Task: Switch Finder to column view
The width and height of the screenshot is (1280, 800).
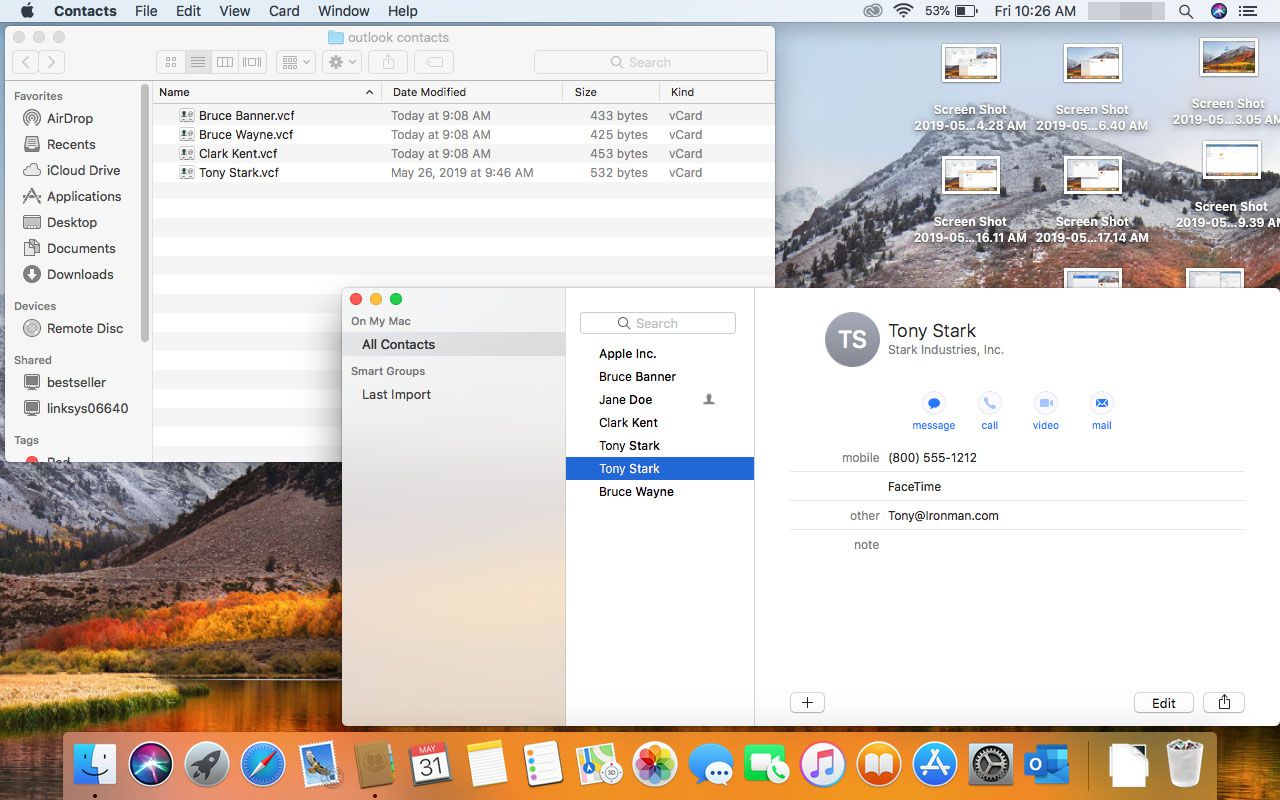Action: coord(225,62)
